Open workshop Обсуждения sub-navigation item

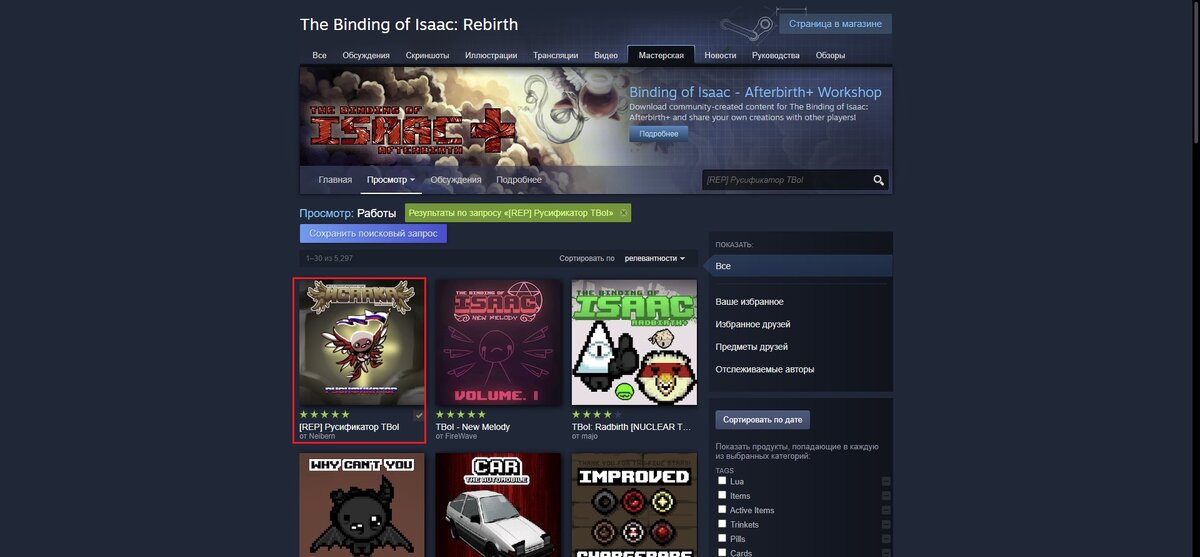(456, 180)
